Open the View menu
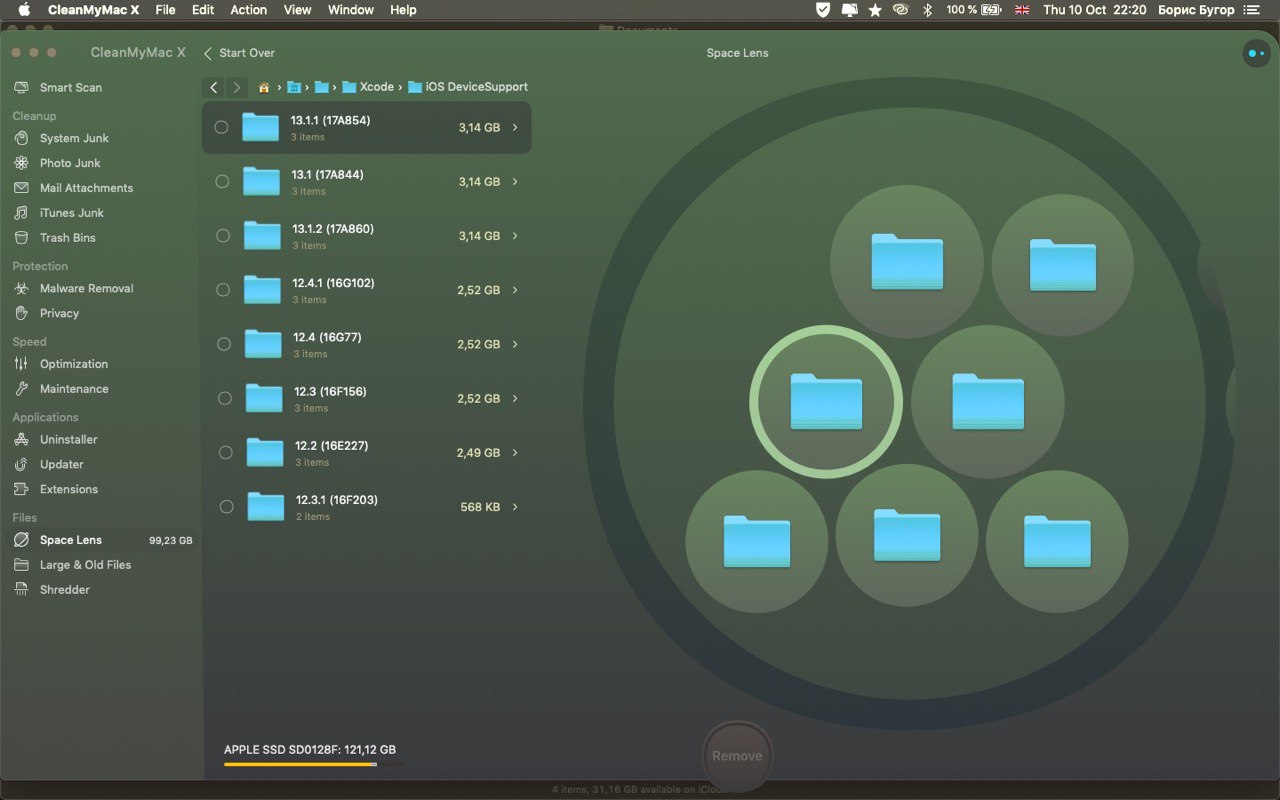The image size is (1280, 800). click(297, 10)
